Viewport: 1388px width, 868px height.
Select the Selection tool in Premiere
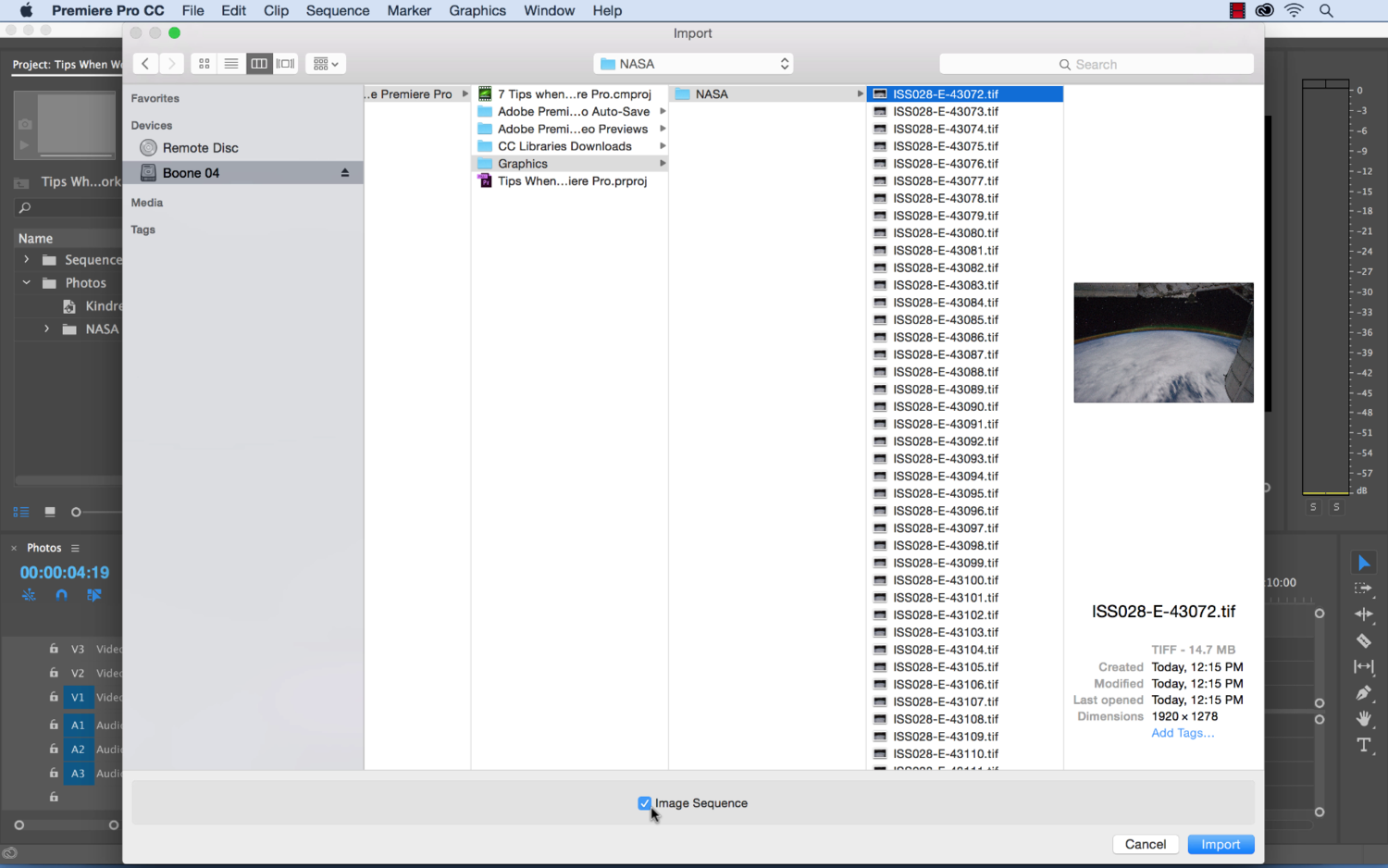coord(1364,563)
